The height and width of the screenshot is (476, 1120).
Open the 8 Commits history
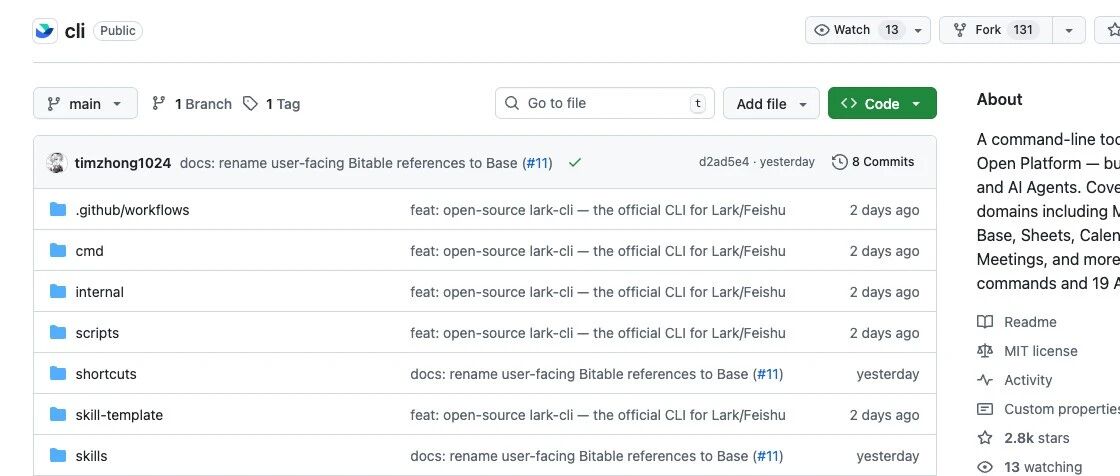point(873,162)
